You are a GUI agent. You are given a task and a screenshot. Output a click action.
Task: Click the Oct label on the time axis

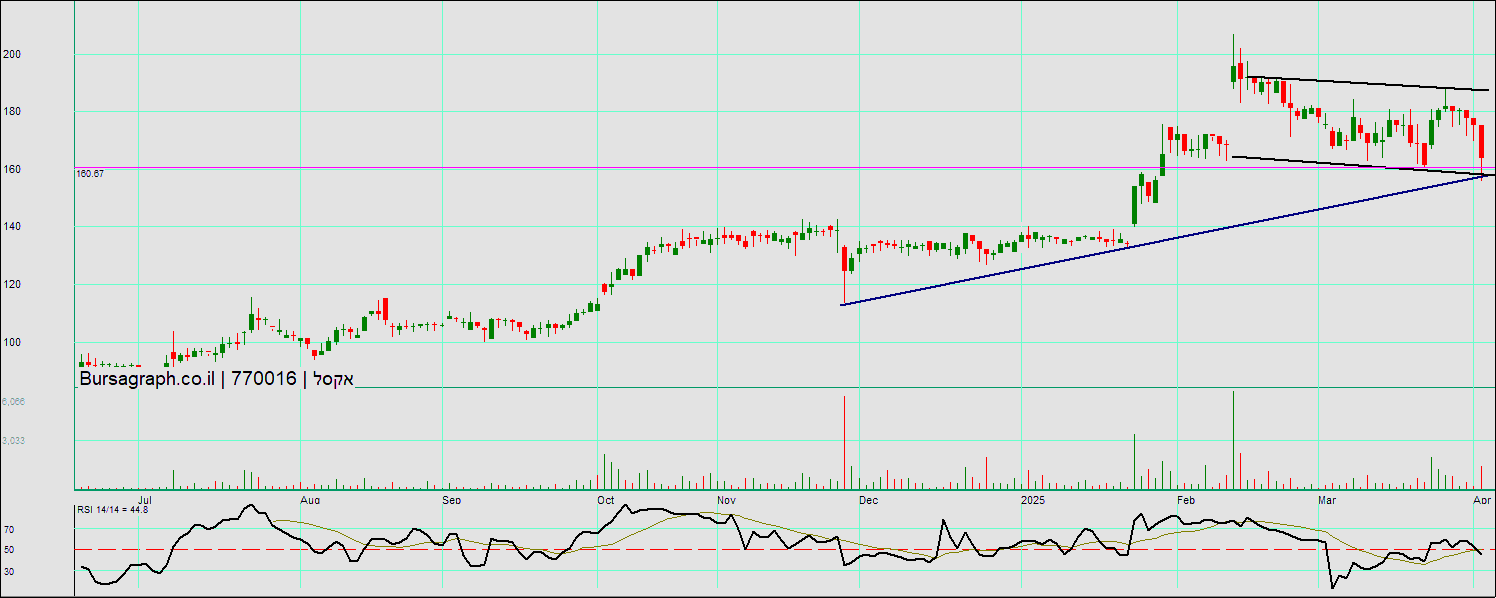tap(605, 499)
